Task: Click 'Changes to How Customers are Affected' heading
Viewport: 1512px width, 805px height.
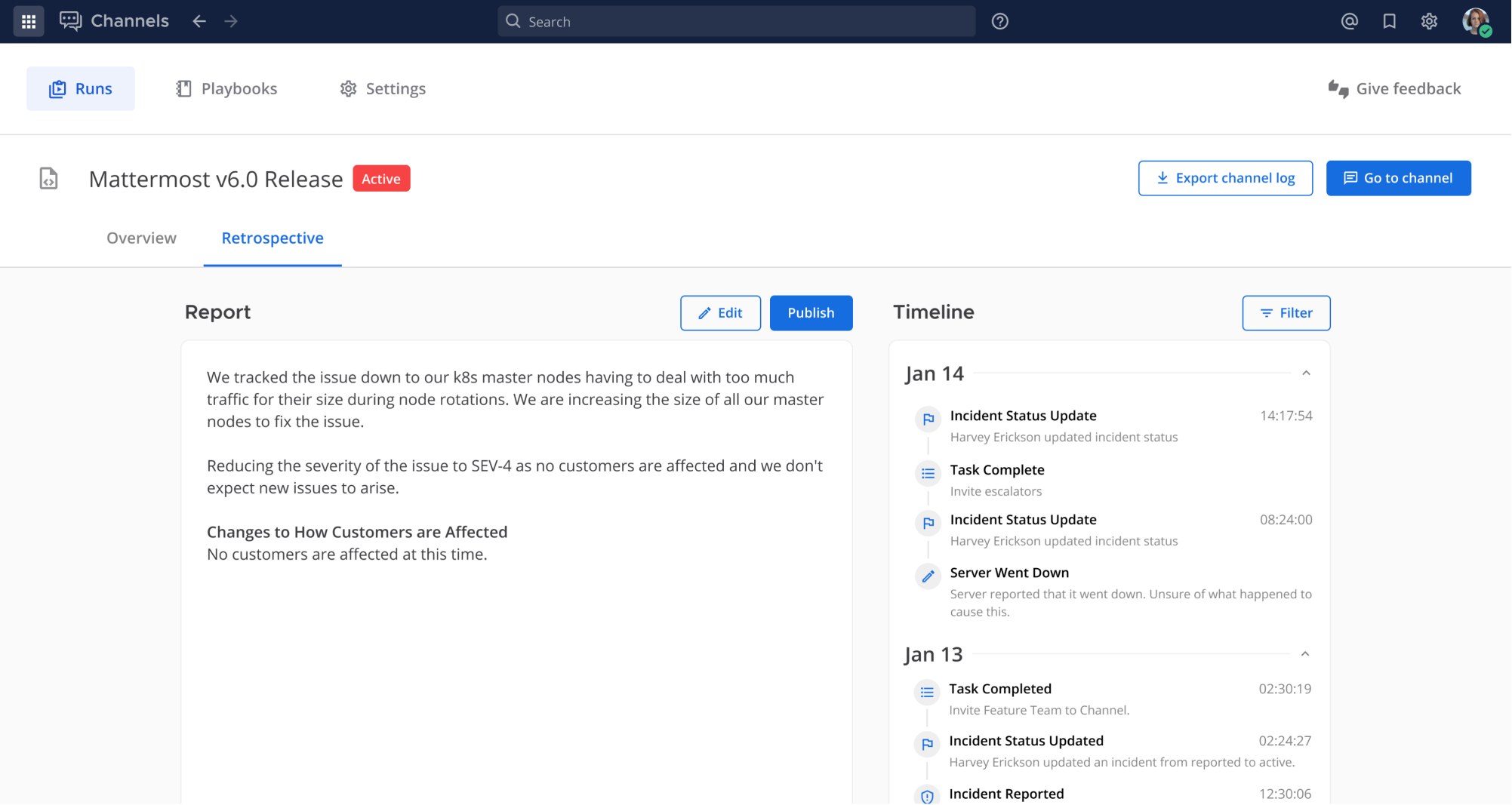Action: pos(357,533)
